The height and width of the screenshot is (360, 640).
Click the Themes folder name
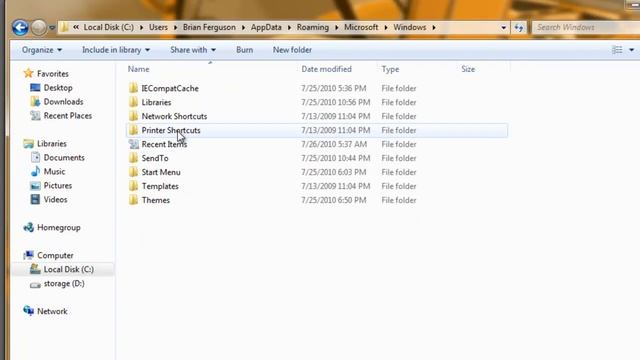point(156,200)
